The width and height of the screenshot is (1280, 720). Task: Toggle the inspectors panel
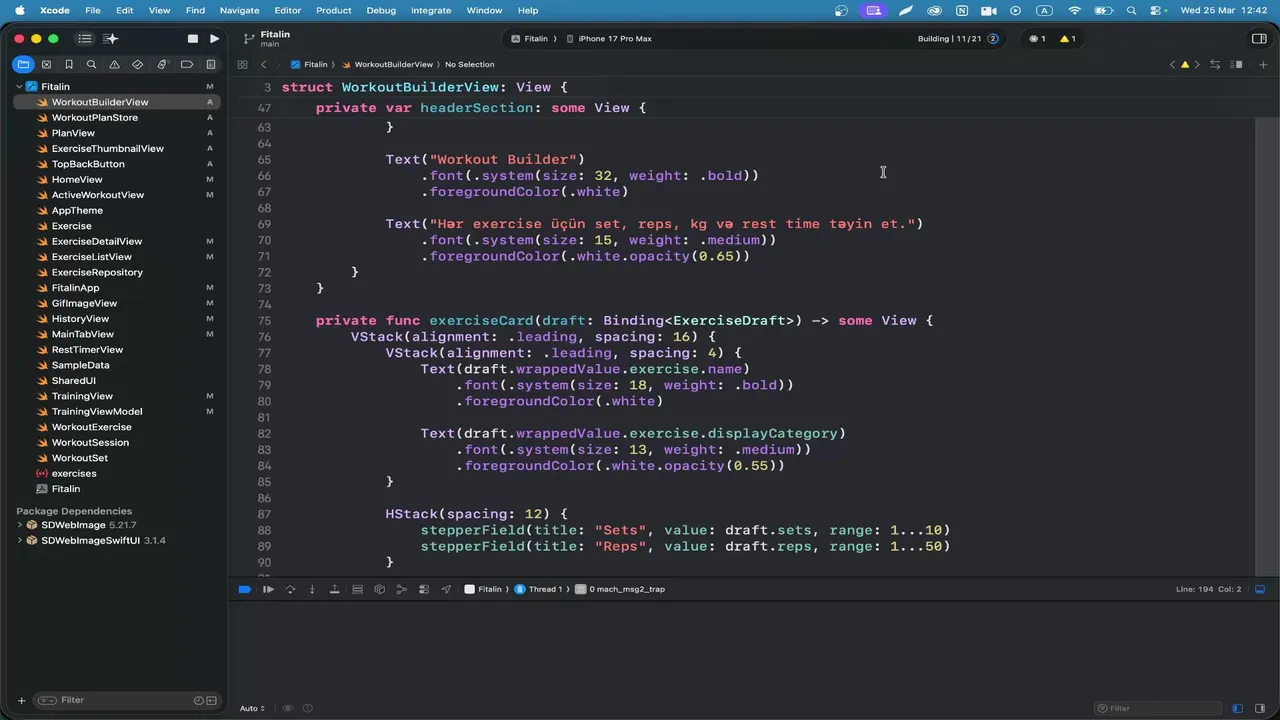click(1259, 39)
